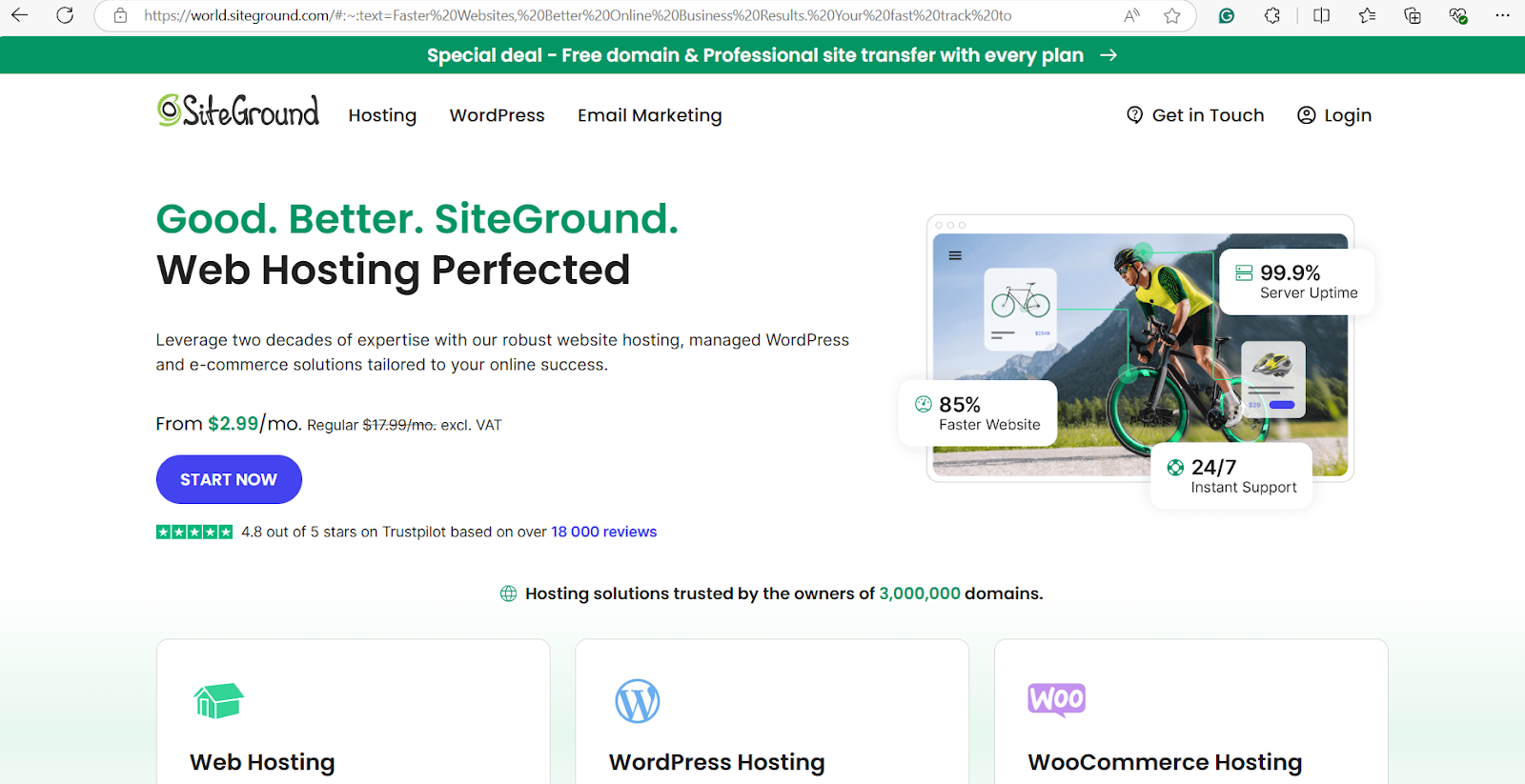
Task: Open the green Grammarly extension icon
Action: click(x=1227, y=15)
